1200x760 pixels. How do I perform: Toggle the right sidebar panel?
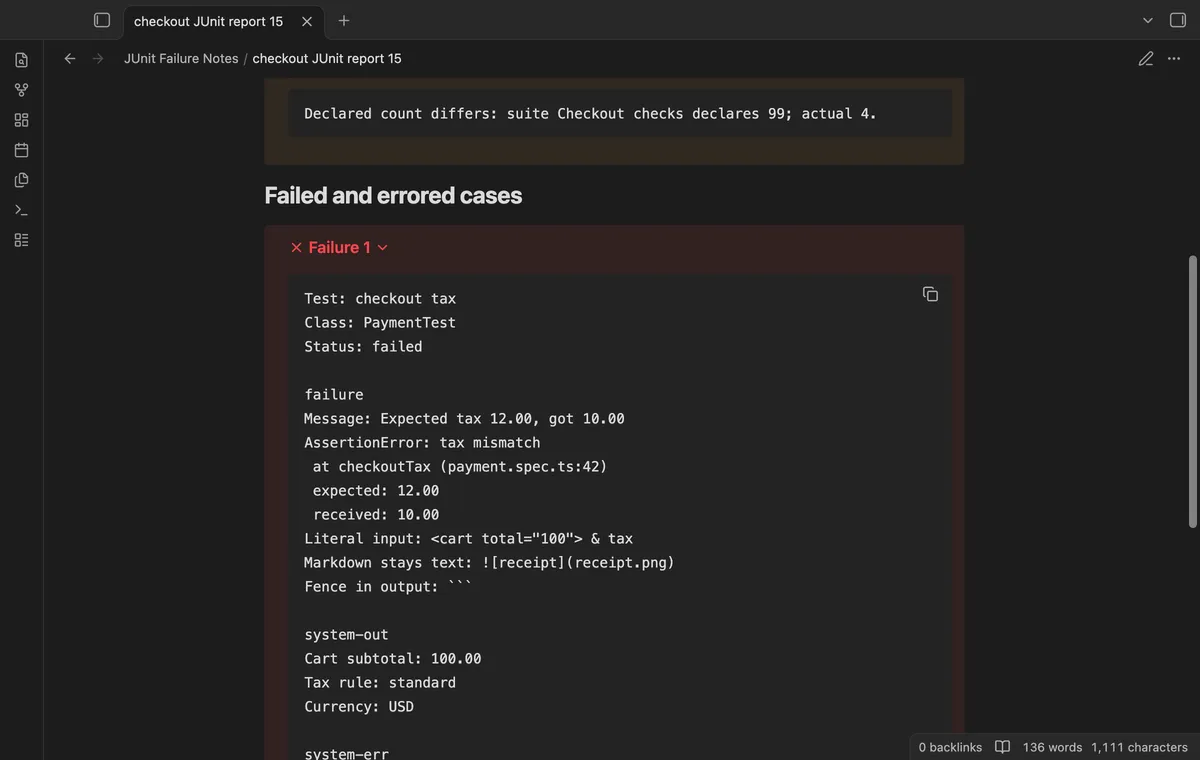click(1178, 20)
